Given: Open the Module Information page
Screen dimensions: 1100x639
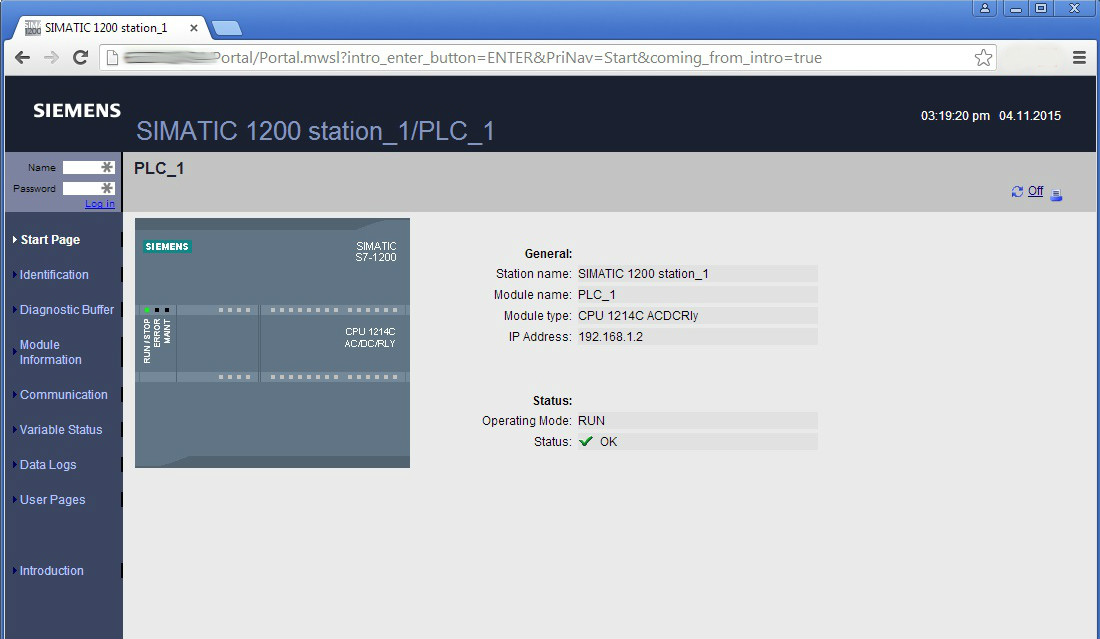Looking at the screenshot, I should coord(51,352).
